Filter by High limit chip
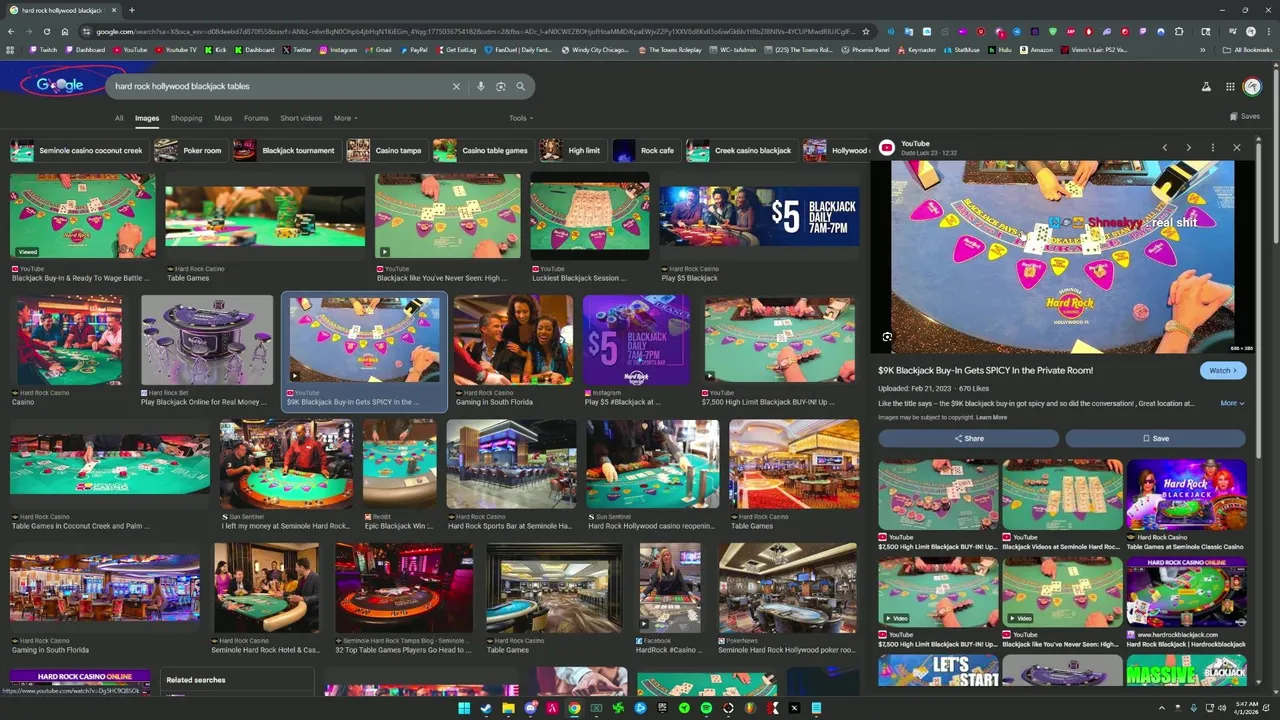 pos(571,150)
